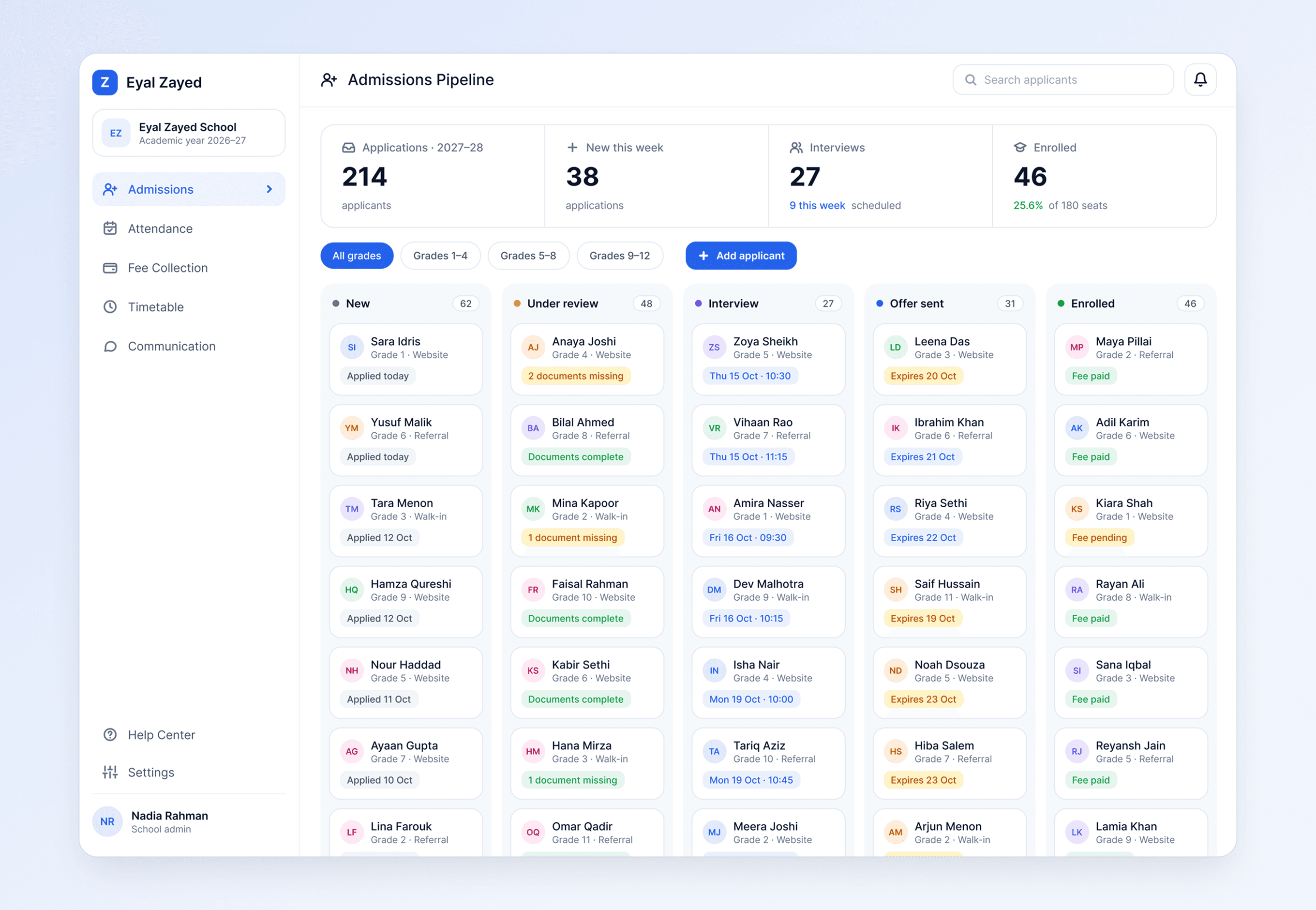Click the Enrolled column count 46

(x=1190, y=304)
